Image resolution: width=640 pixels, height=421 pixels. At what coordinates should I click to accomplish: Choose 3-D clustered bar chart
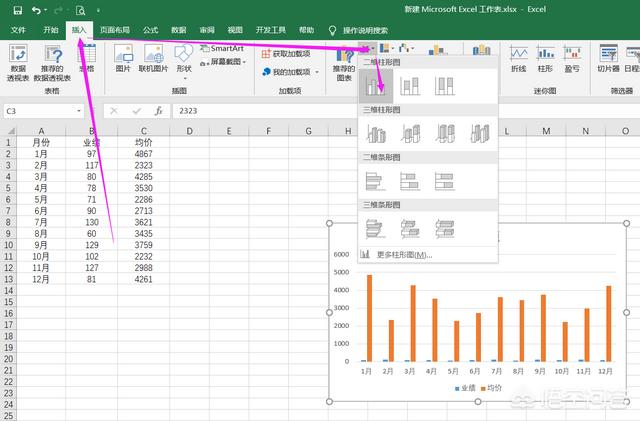coord(376,229)
